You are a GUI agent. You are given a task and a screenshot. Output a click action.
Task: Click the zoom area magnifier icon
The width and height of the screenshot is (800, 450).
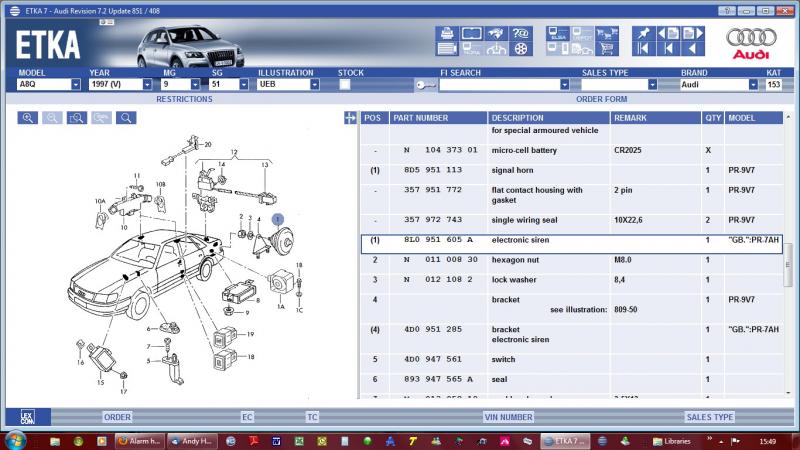(x=77, y=118)
